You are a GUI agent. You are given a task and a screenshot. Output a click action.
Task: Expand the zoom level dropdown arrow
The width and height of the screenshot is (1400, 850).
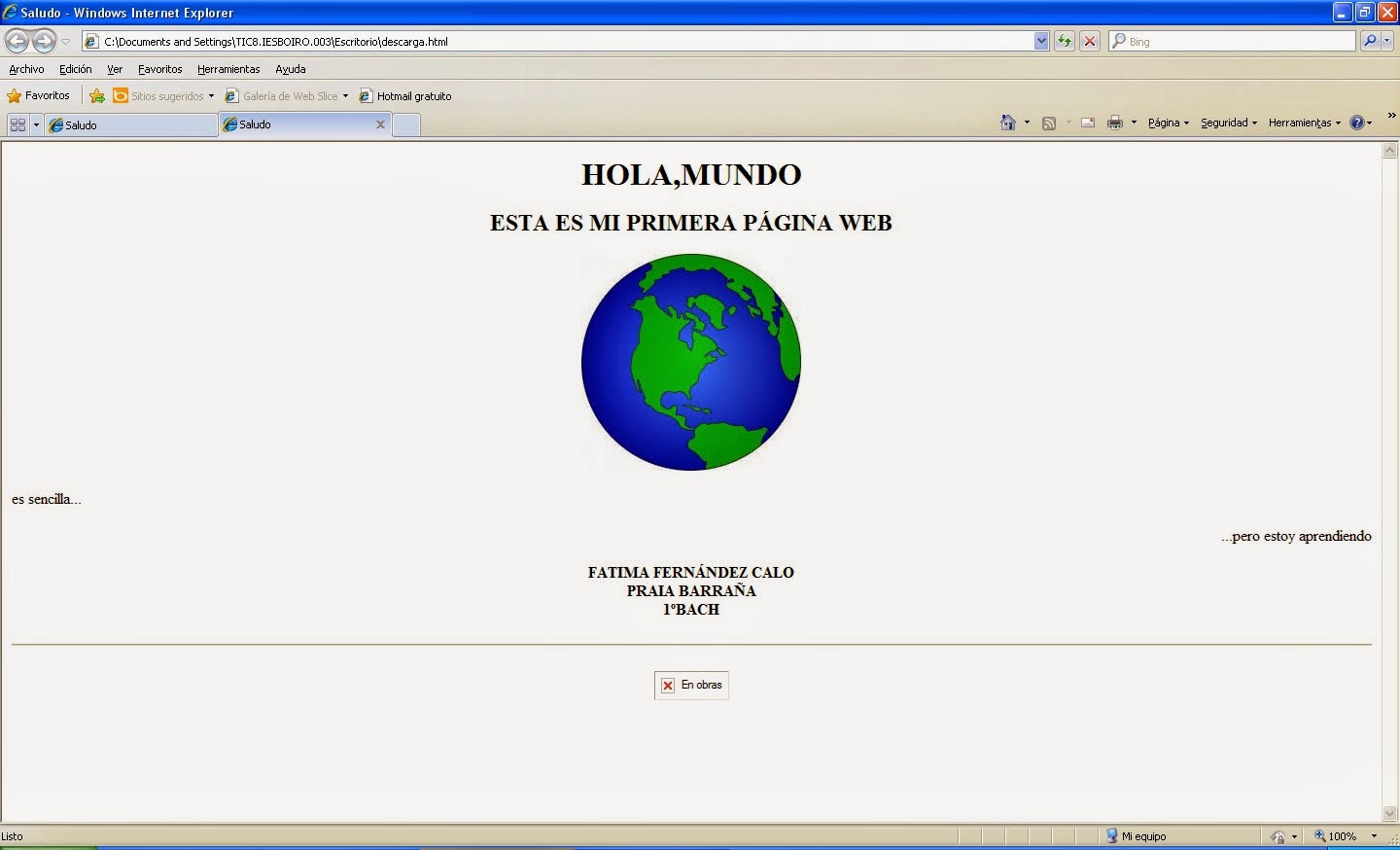[1374, 836]
